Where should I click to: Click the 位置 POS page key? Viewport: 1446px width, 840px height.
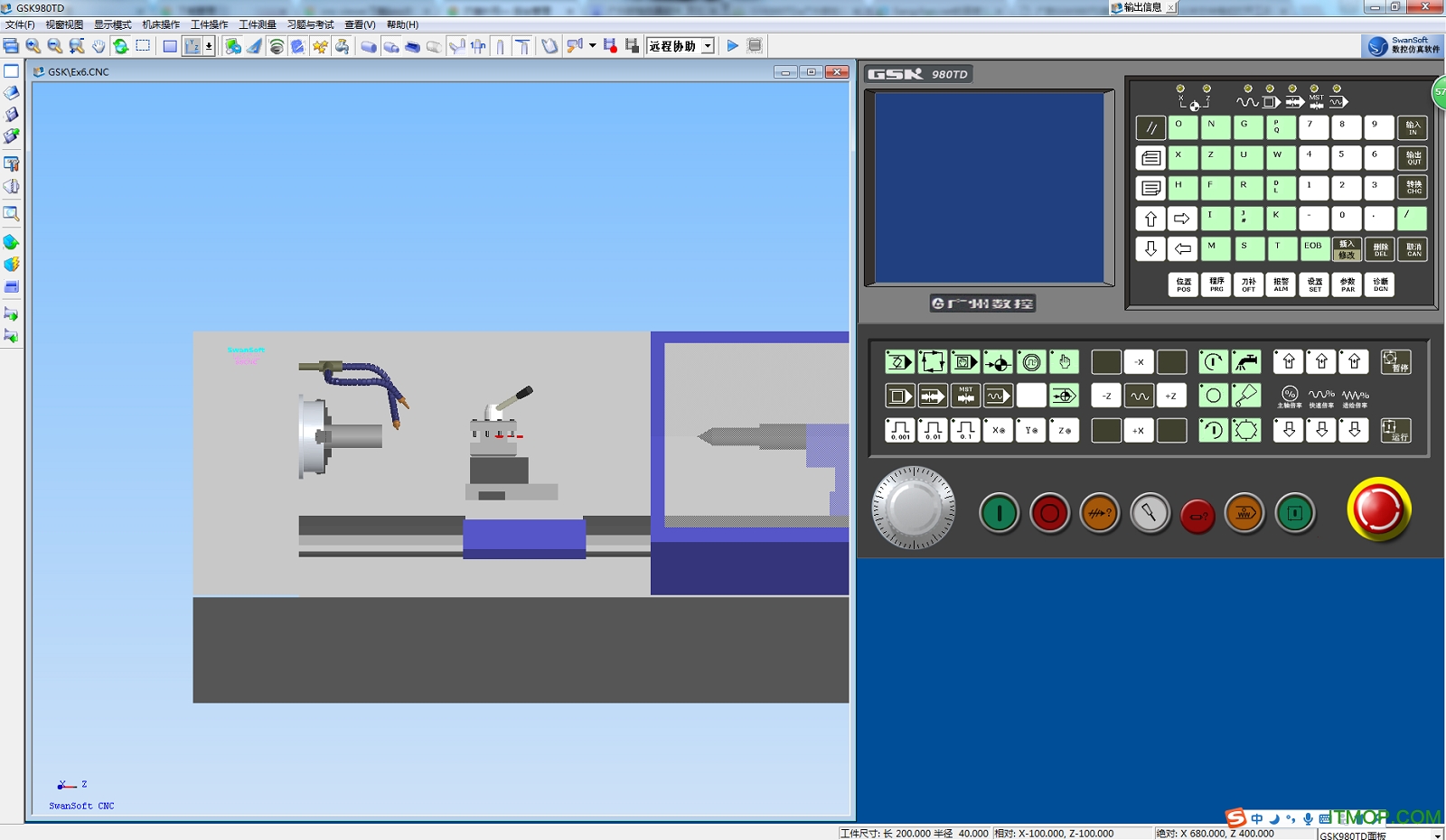1183,285
